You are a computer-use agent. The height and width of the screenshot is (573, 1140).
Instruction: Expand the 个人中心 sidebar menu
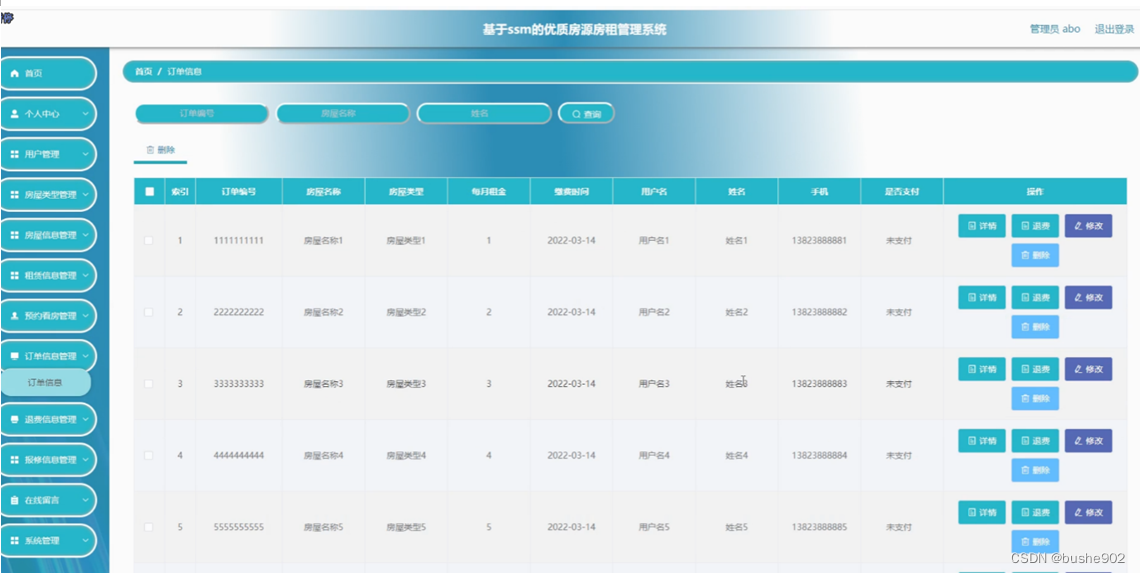(x=48, y=114)
